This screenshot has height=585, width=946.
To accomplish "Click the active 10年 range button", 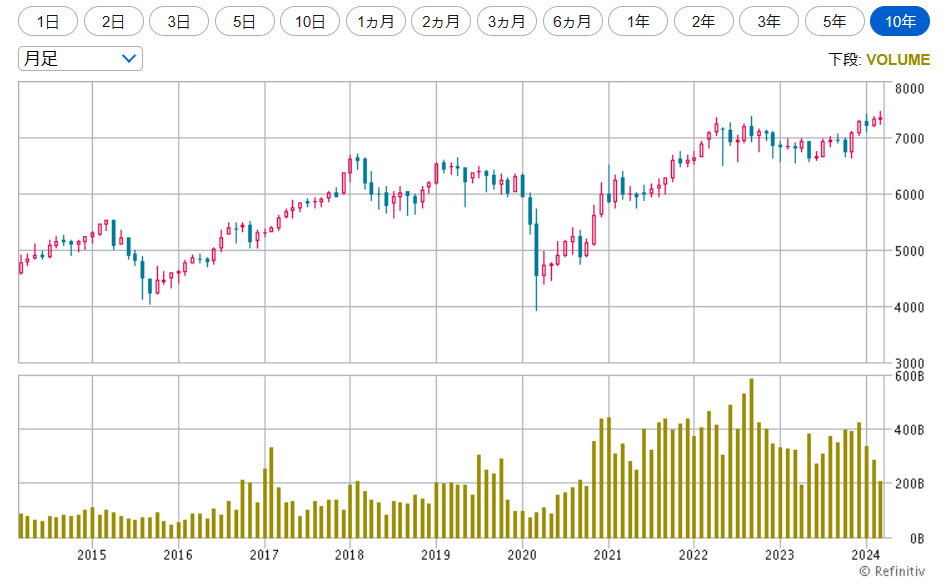I will point(900,21).
